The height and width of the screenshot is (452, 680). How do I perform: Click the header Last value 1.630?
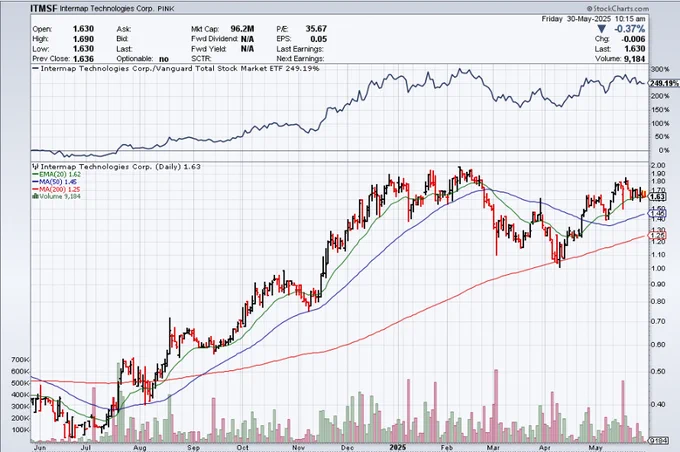click(x=635, y=49)
